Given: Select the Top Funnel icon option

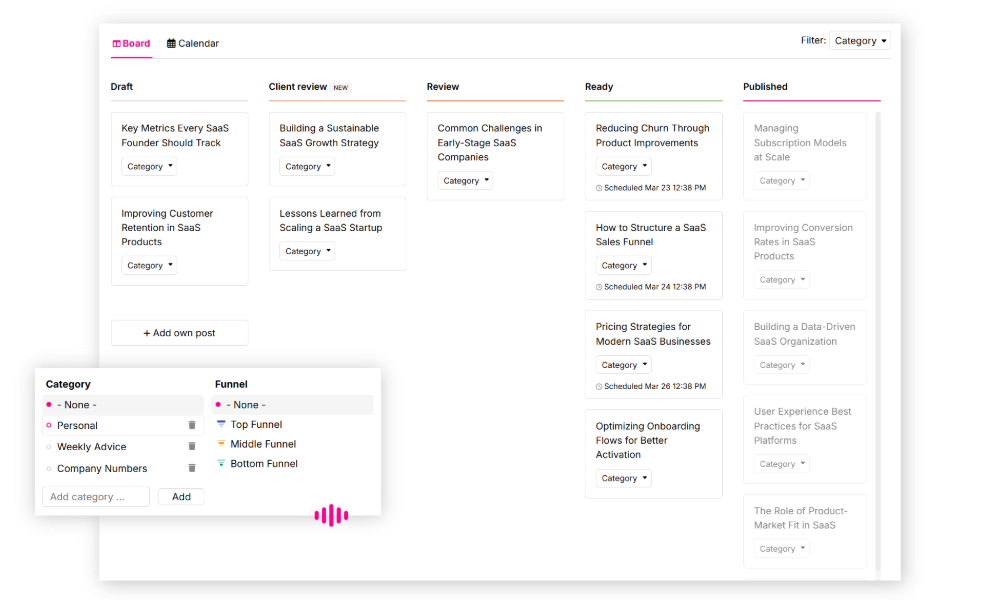Looking at the screenshot, I should click(x=221, y=425).
